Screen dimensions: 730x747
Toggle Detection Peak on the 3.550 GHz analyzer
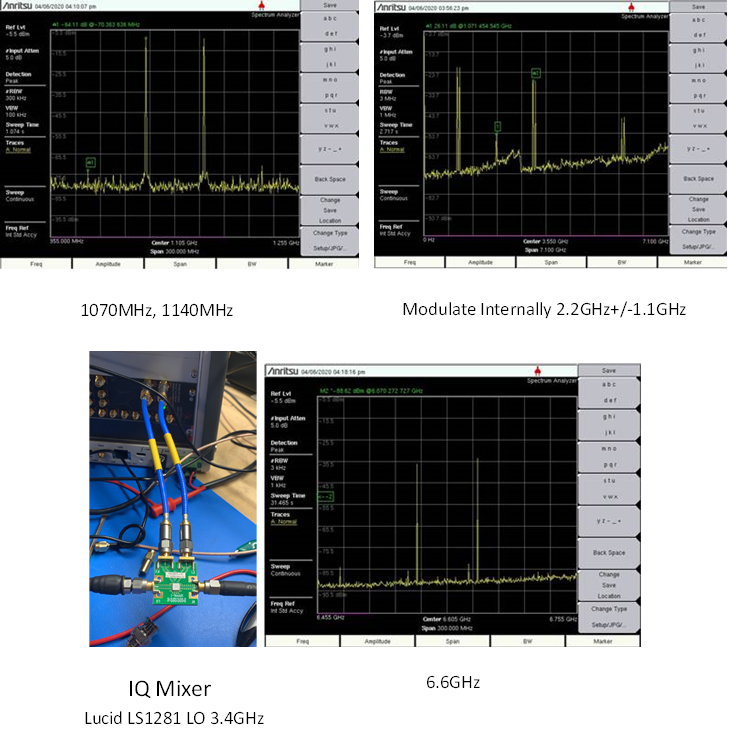(392, 78)
